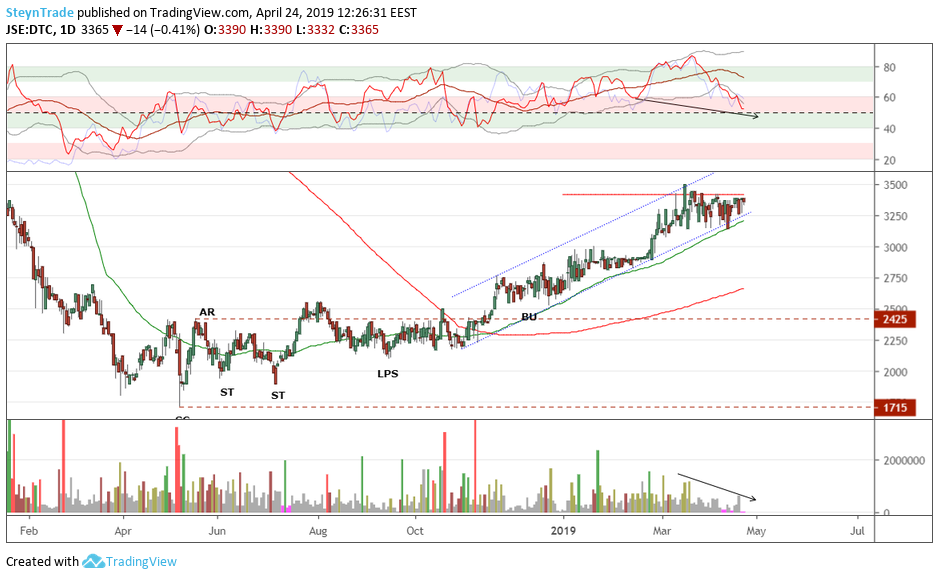The width and height of the screenshot is (939, 579).
Task: Click the 2750 price axis label
Action: point(895,278)
